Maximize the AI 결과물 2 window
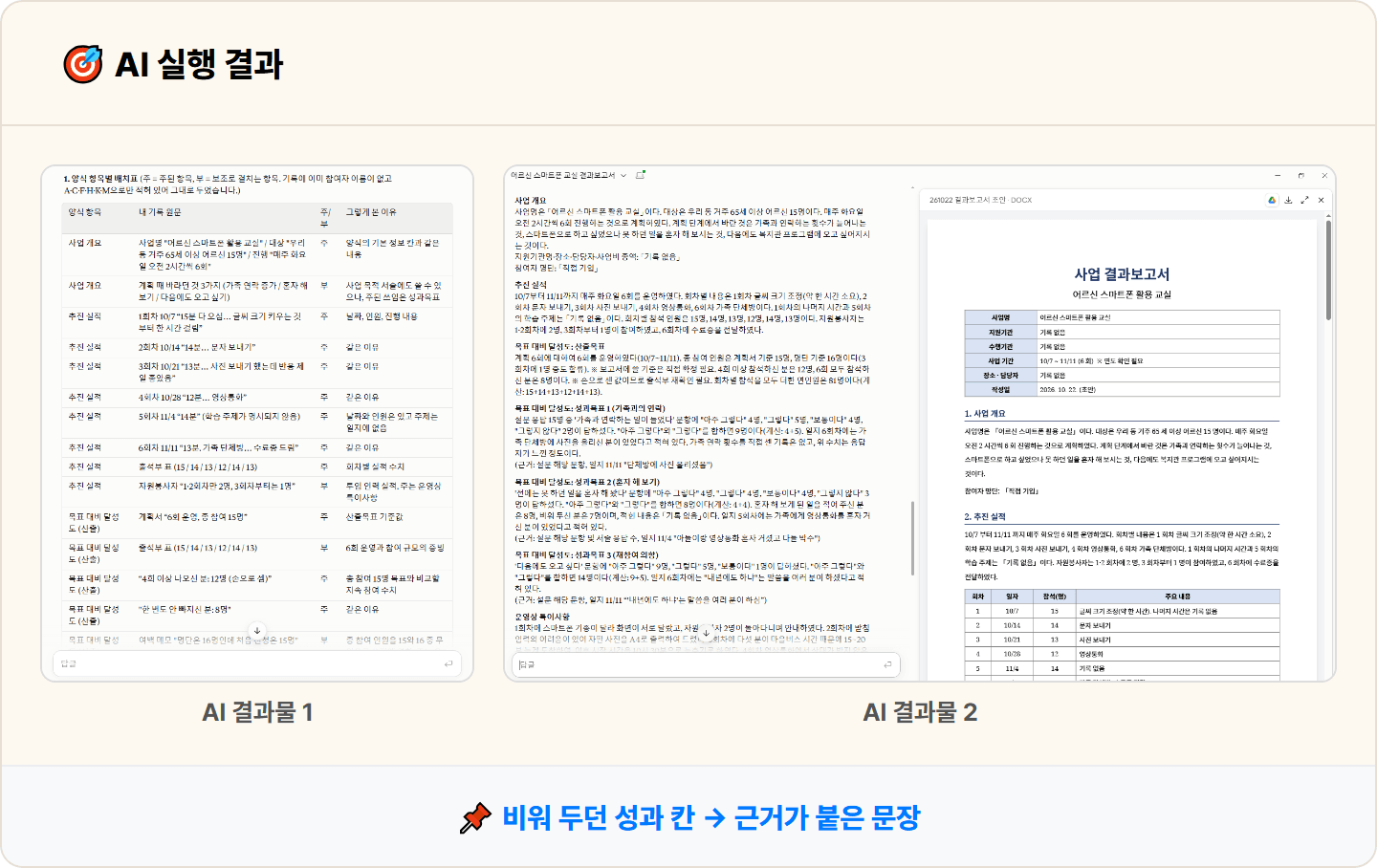 [1300, 176]
